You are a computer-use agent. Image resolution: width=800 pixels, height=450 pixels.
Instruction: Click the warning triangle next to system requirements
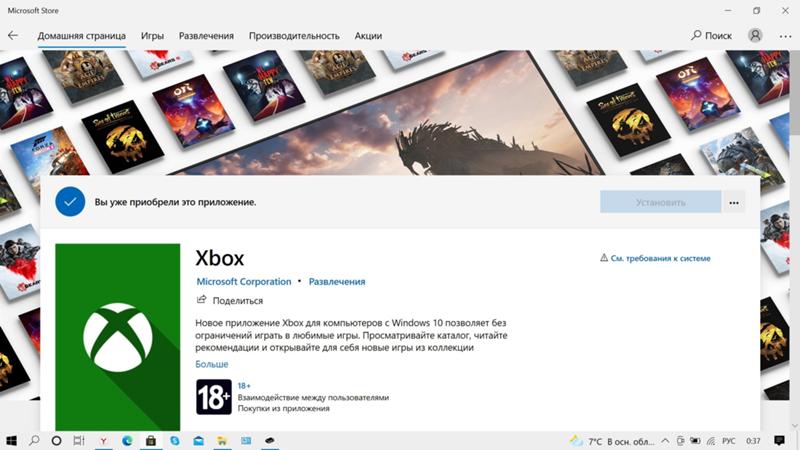pos(604,258)
